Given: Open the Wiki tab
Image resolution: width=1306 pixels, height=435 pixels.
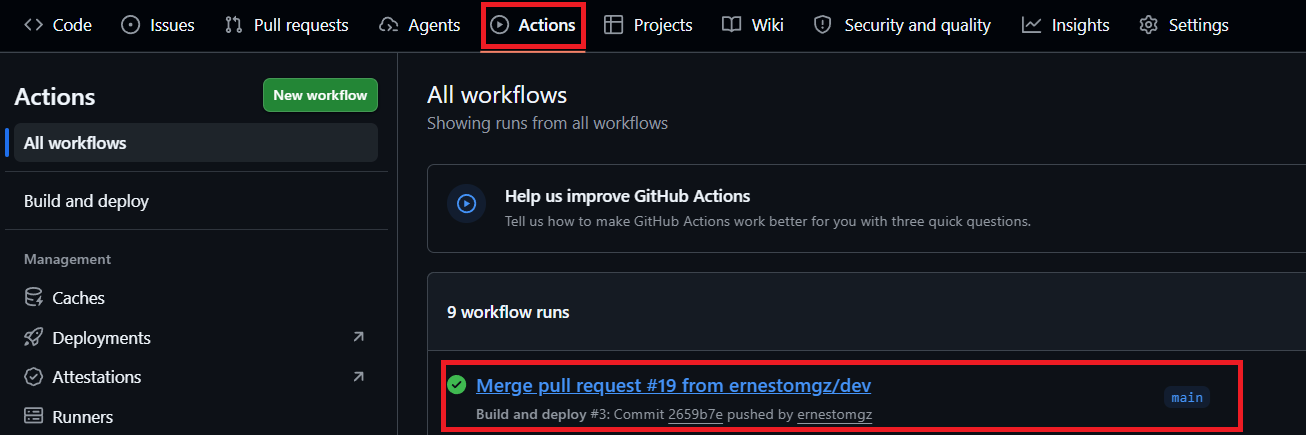Looking at the screenshot, I should click(x=753, y=25).
